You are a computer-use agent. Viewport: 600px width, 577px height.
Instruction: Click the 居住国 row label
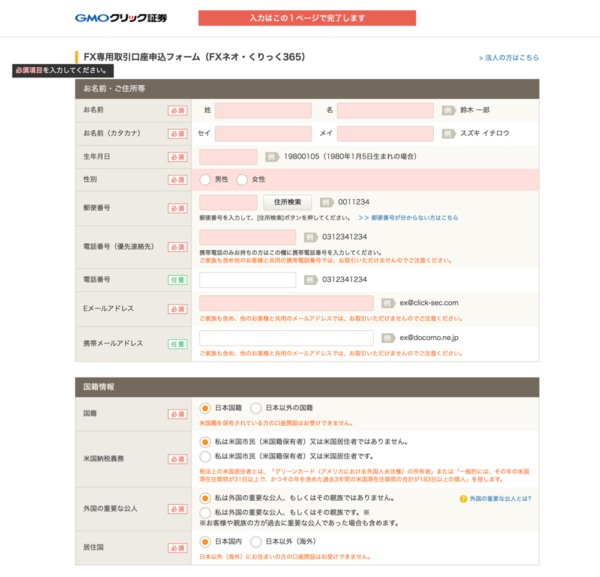93,548
